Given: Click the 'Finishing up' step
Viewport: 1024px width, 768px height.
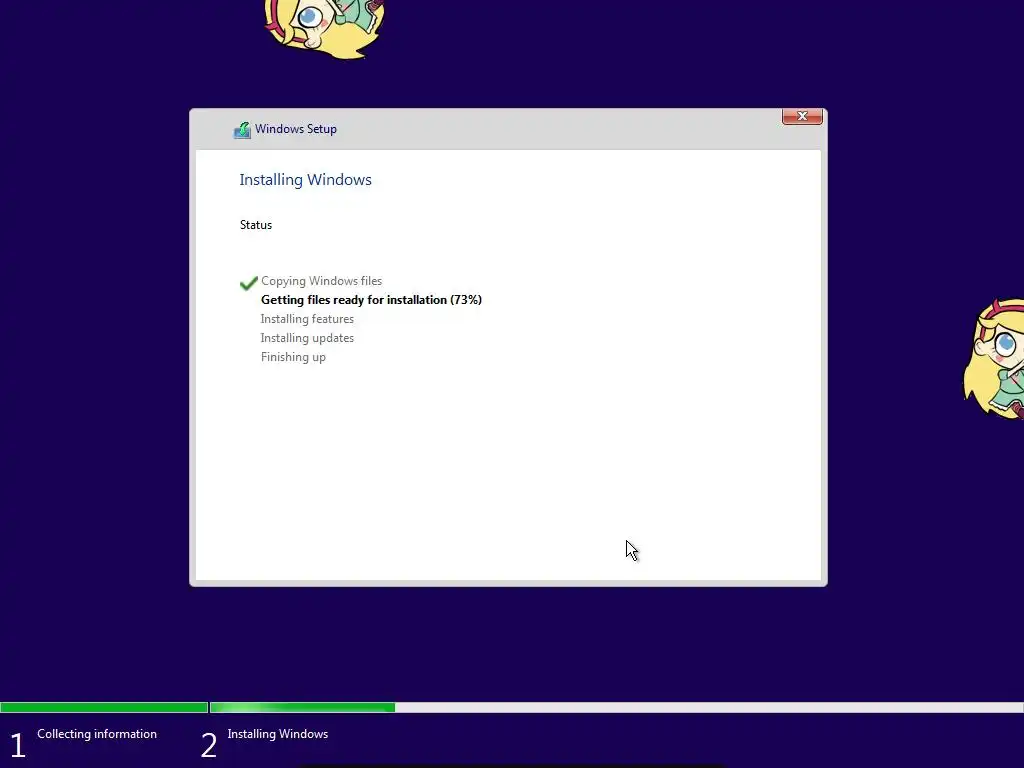Looking at the screenshot, I should point(293,357).
